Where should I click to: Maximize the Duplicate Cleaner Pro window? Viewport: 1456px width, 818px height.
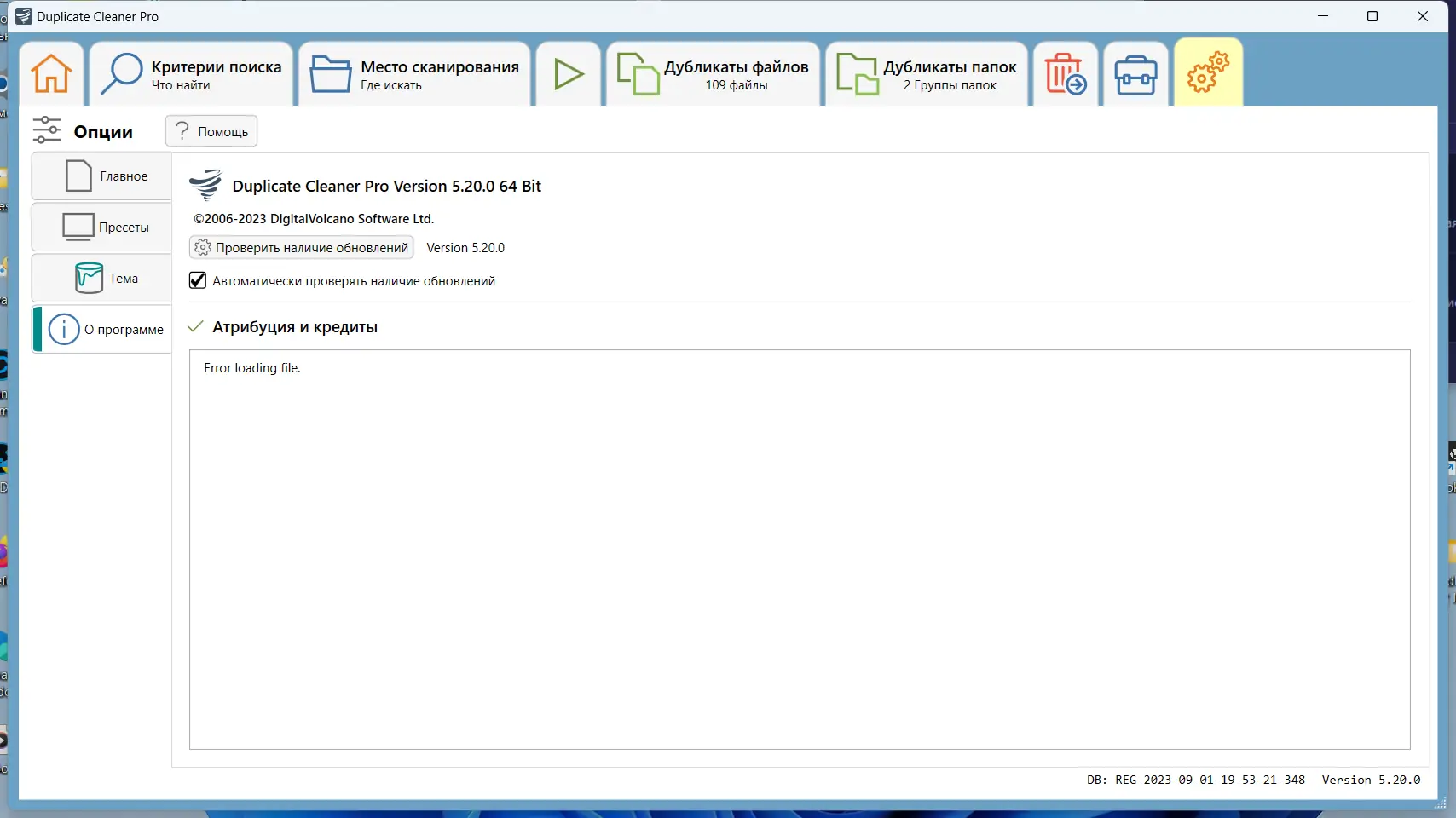[1372, 16]
